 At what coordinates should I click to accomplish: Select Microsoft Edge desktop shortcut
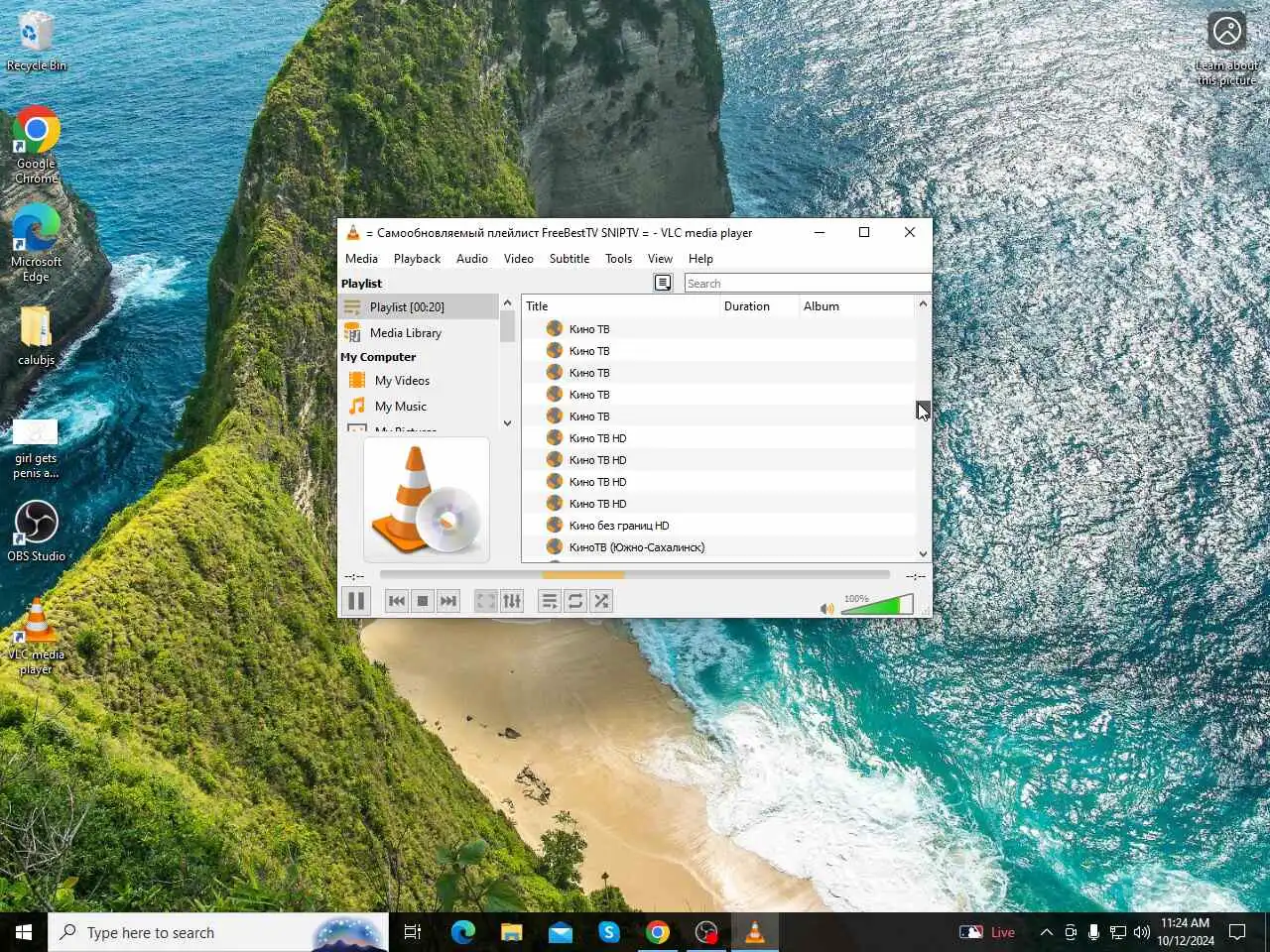click(x=36, y=244)
